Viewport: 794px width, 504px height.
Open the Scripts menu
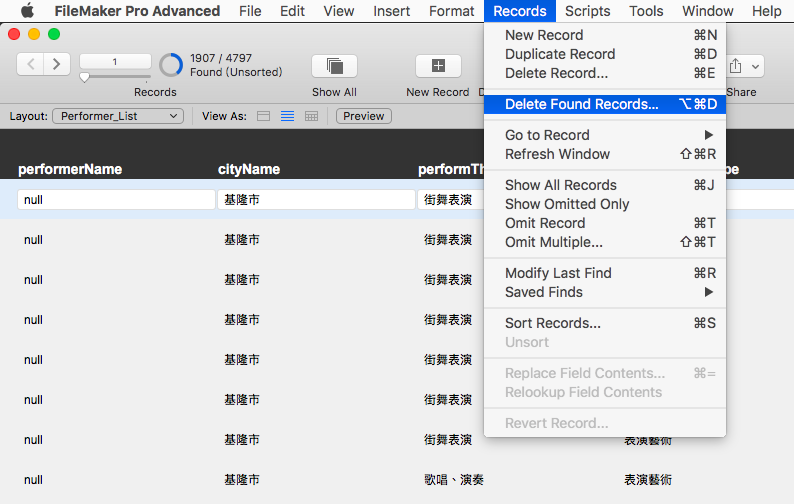point(587,11)
